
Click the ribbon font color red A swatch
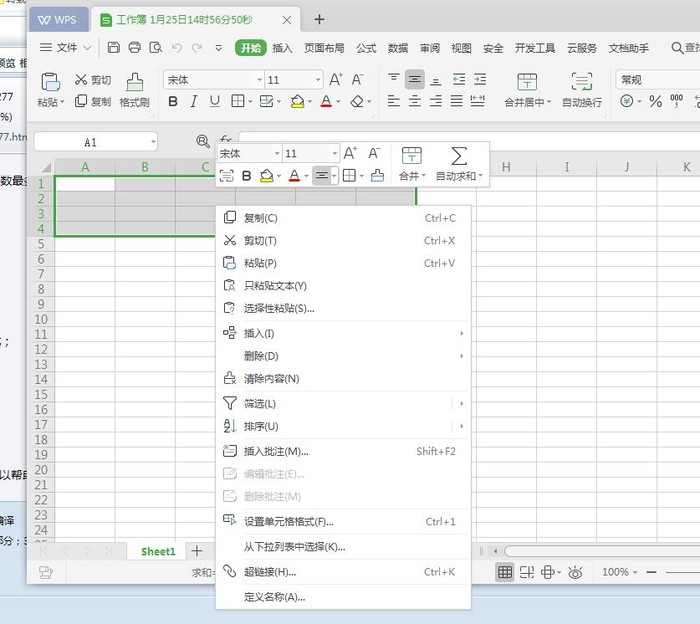325,101
